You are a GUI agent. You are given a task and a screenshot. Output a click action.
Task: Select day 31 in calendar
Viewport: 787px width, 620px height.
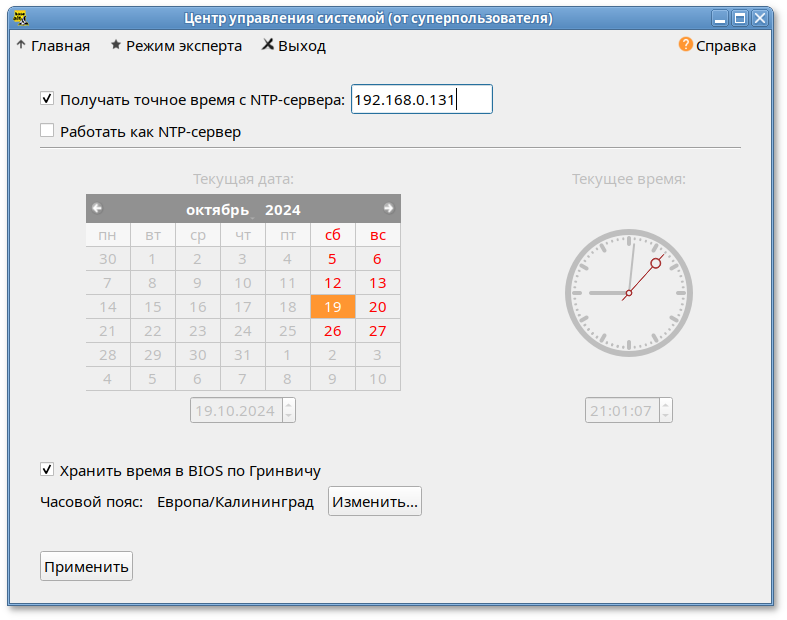(x=242, y=355)
